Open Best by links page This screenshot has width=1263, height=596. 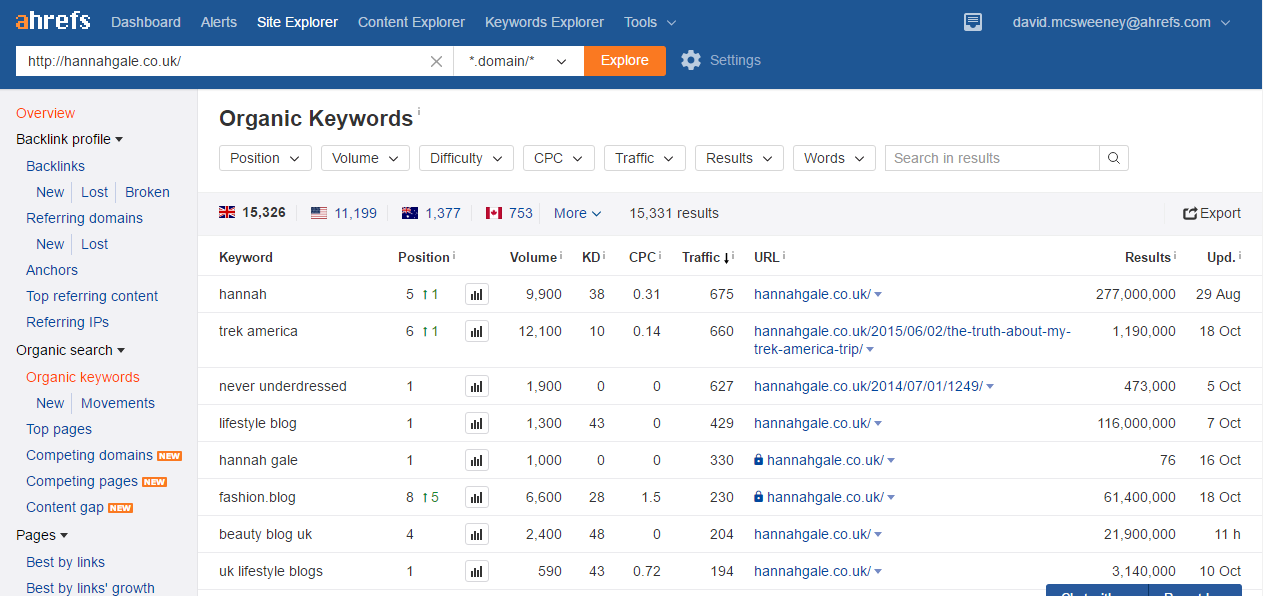pyautogui.click(x=65, y=562)
